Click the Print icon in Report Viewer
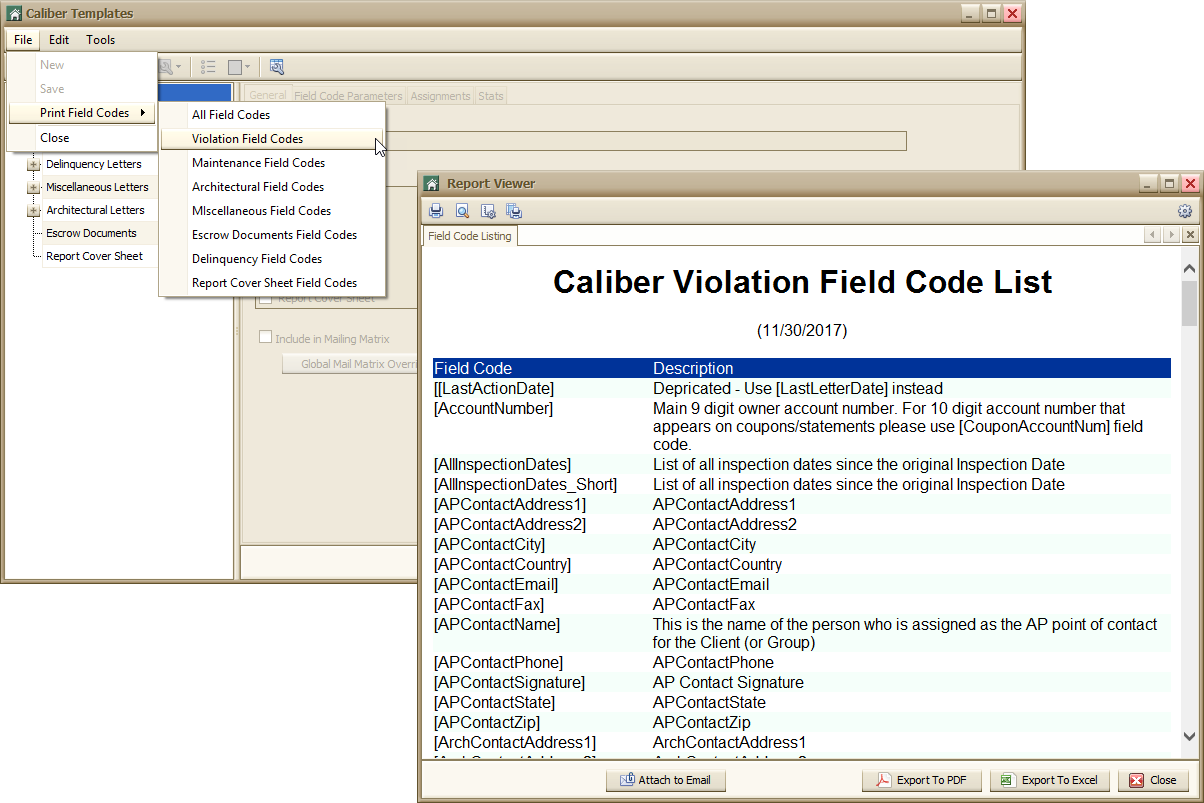Screen dimensions: 1204x803 pyautogui.click(x=436, y=211)
